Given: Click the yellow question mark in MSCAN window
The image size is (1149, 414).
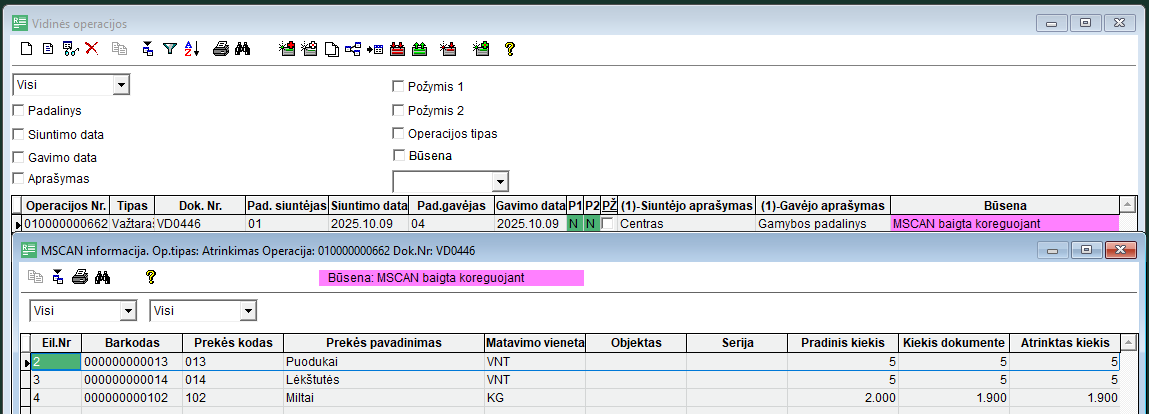Looking at the screenshot, I should tap(152, 277).
